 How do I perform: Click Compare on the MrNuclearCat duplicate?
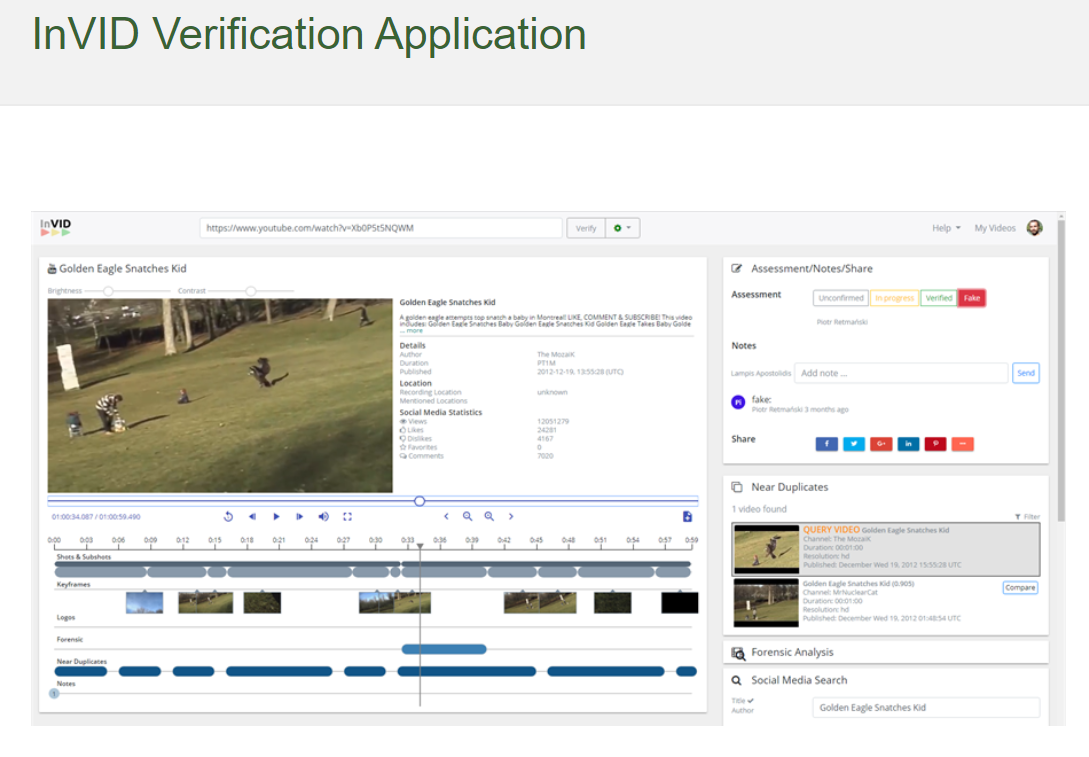pos(1020,588)
